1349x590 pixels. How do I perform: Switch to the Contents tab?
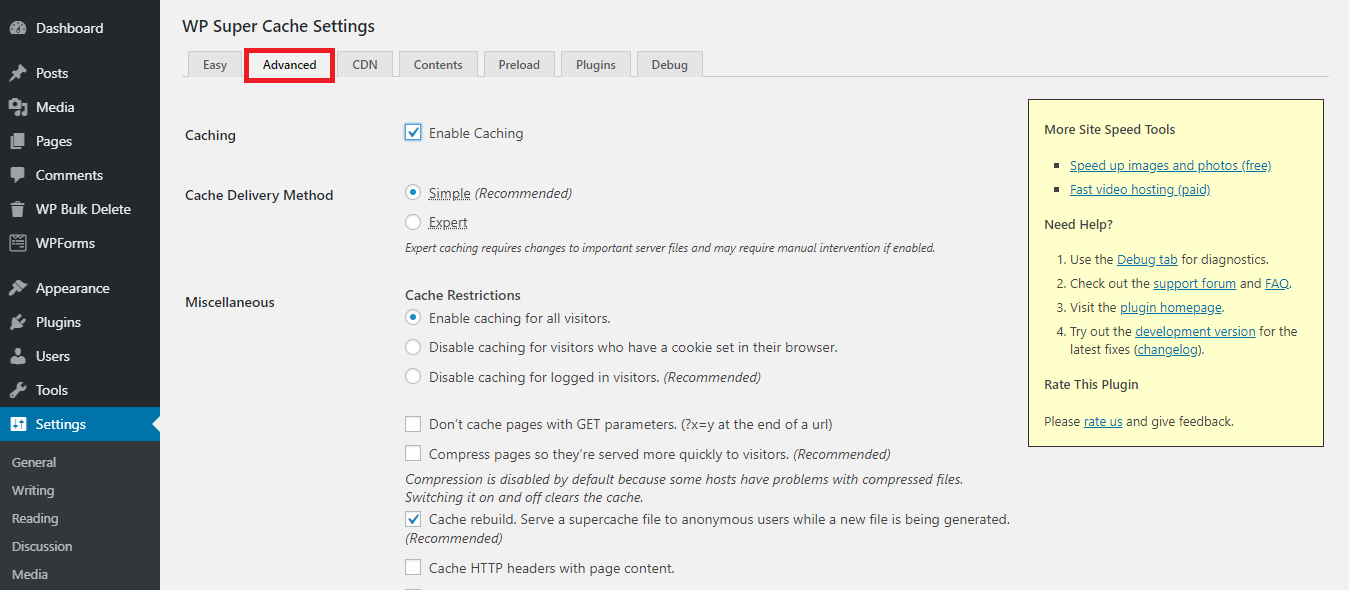(x=438, y=64)
